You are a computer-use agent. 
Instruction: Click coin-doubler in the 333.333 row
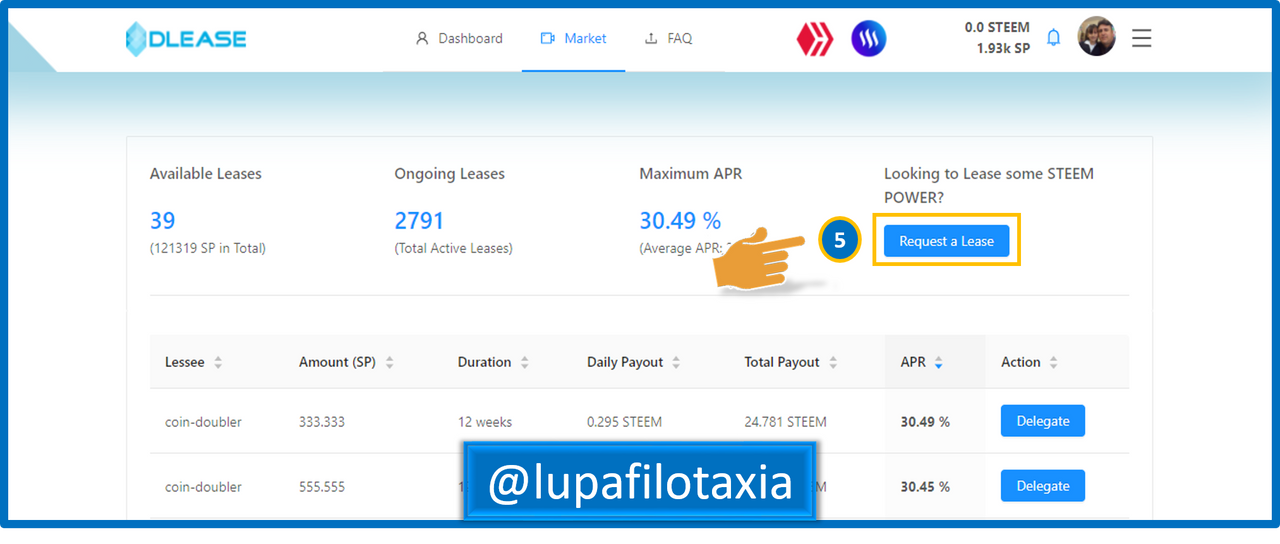click(203, 422)
